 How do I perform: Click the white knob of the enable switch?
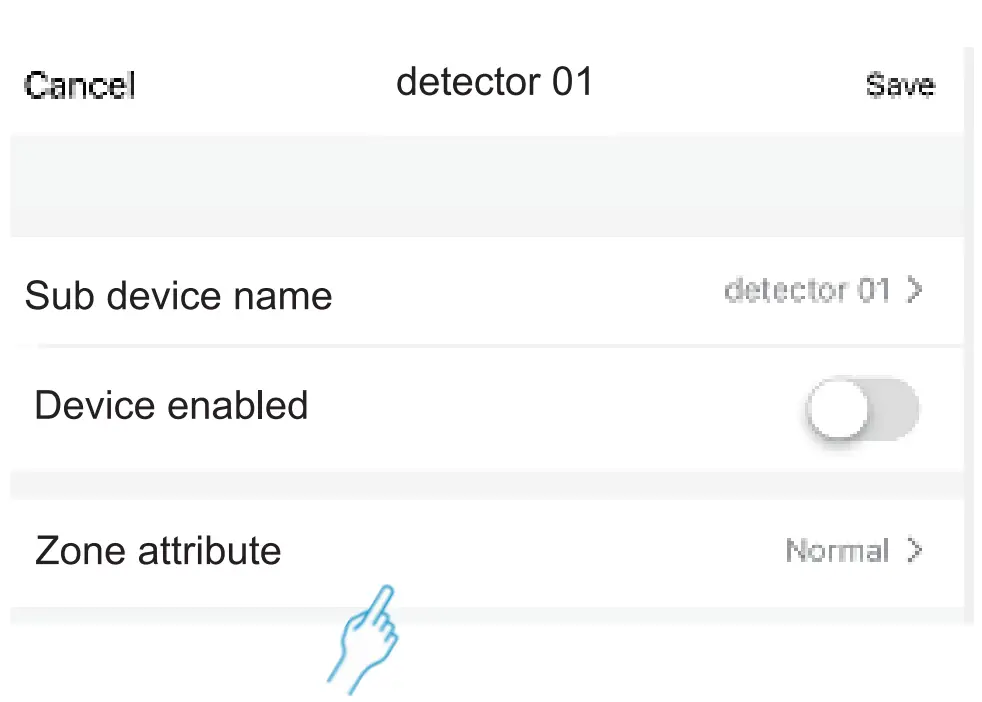coord(837,408)
